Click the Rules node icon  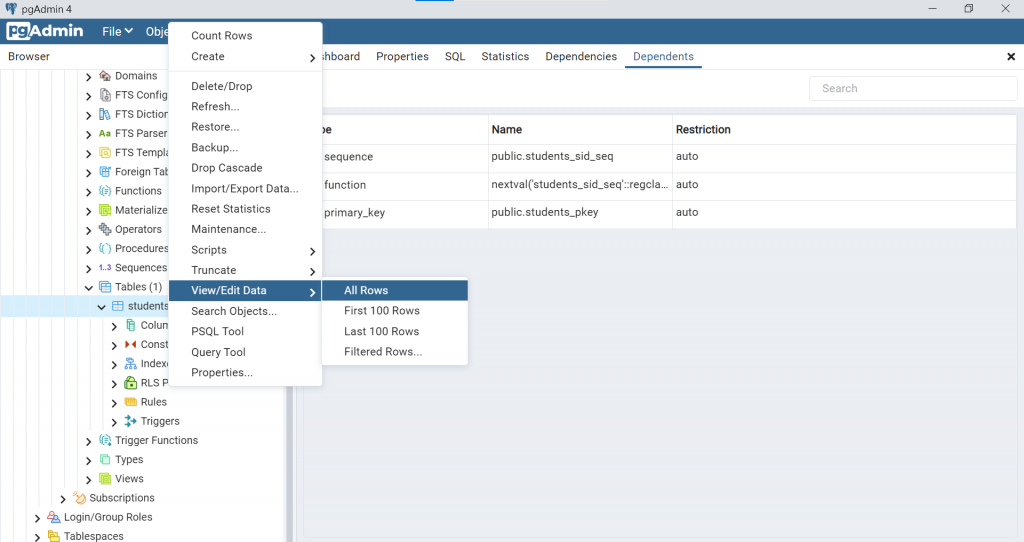coord(131,402)
